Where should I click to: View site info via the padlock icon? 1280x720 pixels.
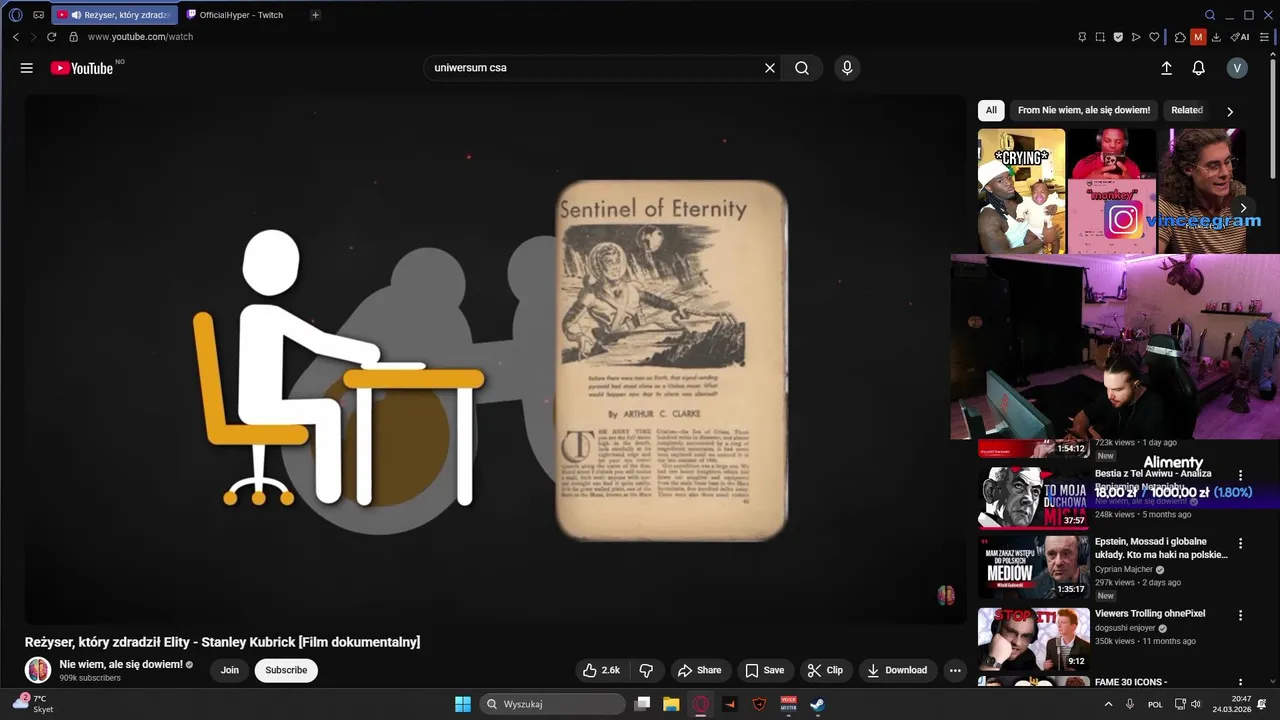pos(73,37)
